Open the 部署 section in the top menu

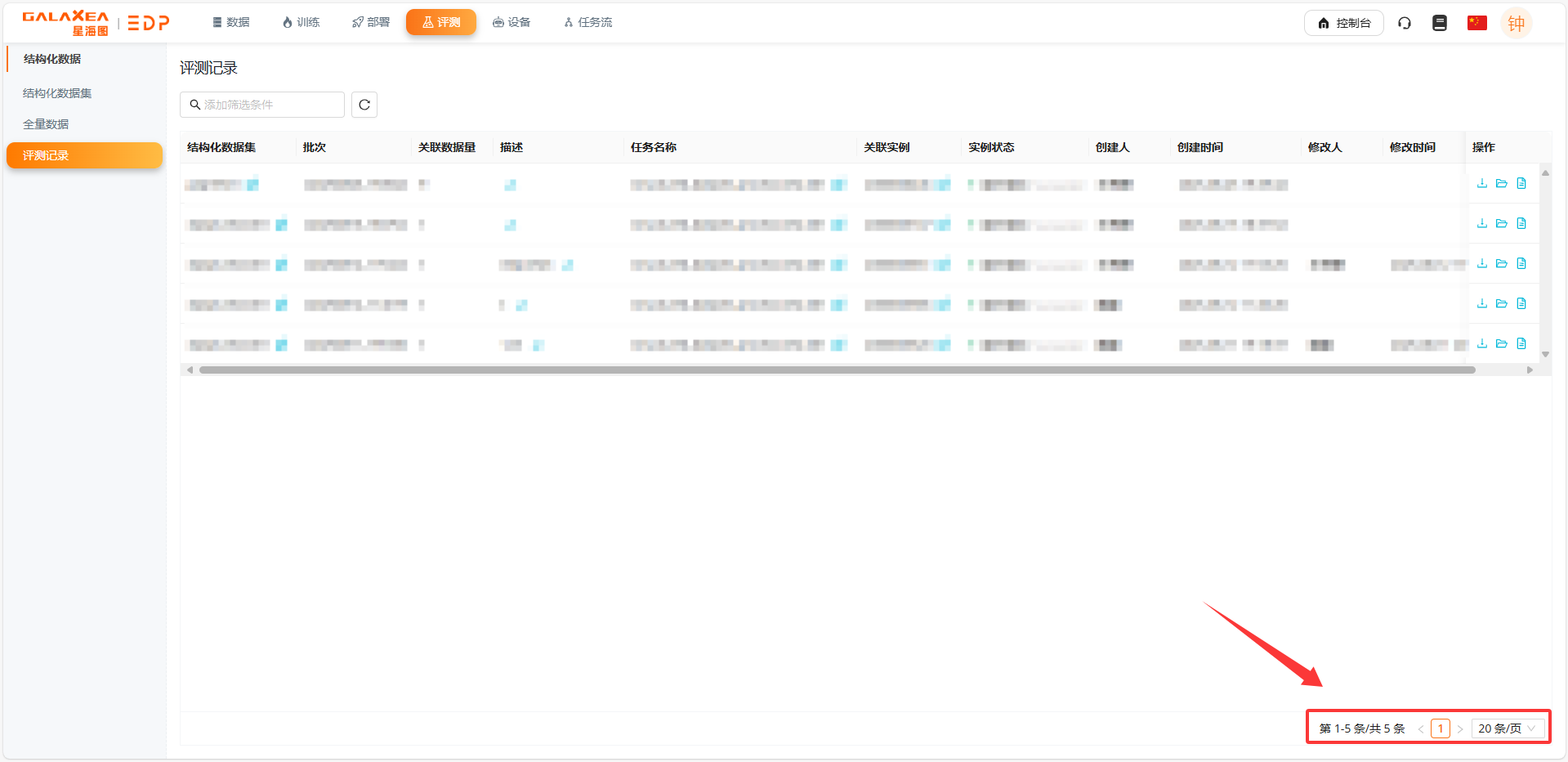point(370,22)
